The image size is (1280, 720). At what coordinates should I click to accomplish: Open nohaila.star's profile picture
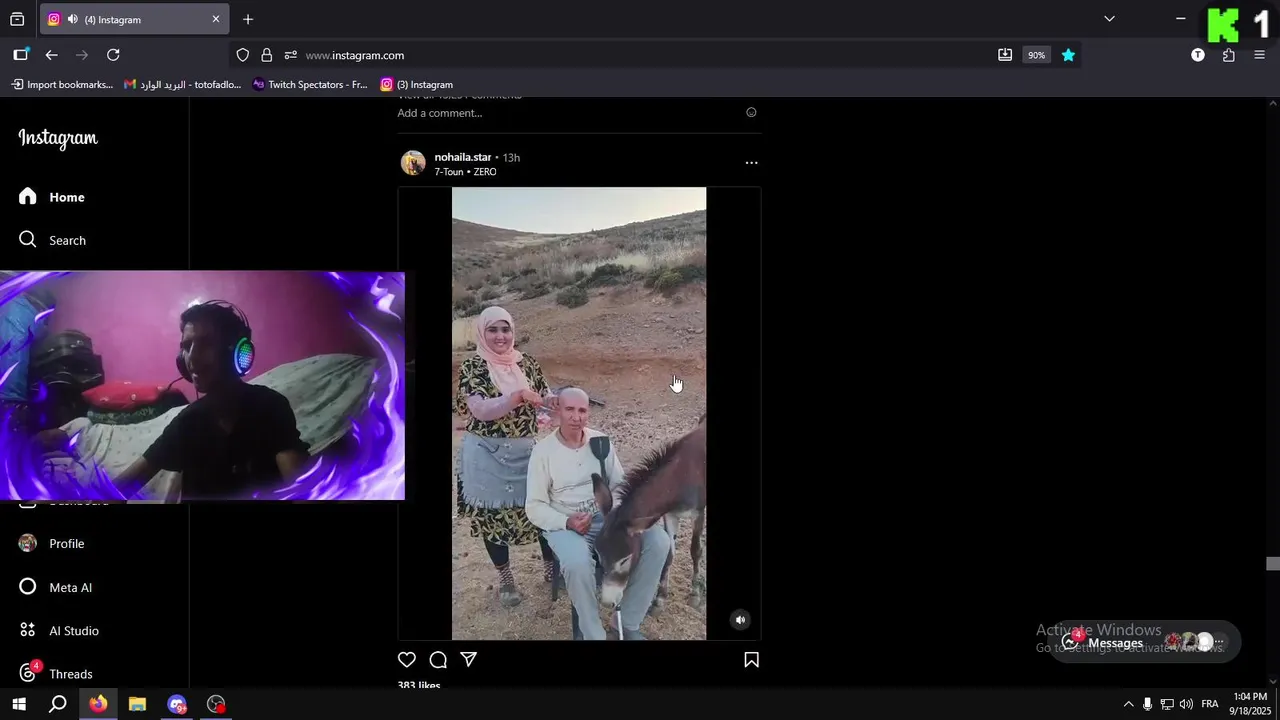coord(413,163)
